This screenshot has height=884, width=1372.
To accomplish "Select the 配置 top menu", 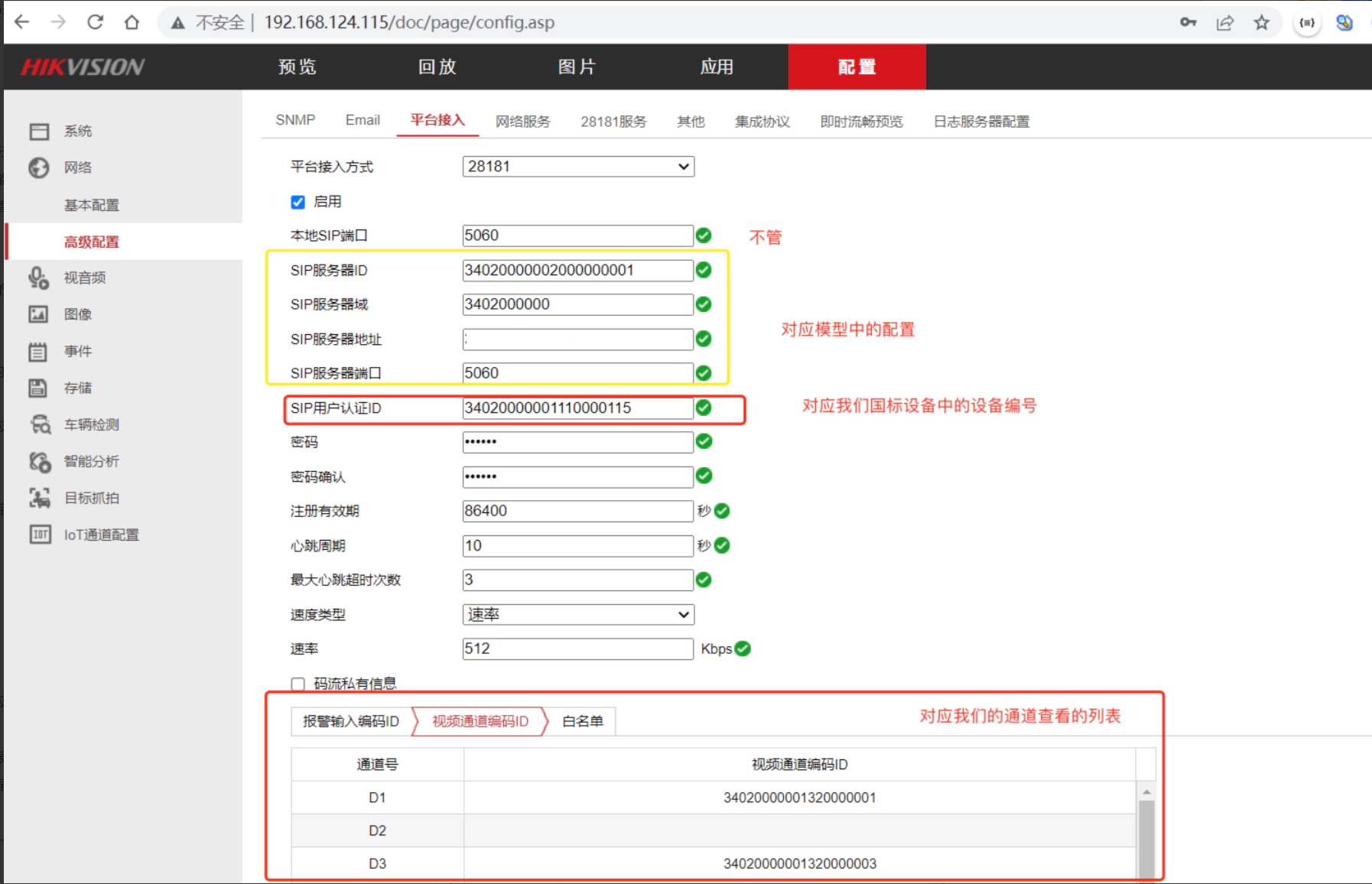I will (x=857, y=67).
